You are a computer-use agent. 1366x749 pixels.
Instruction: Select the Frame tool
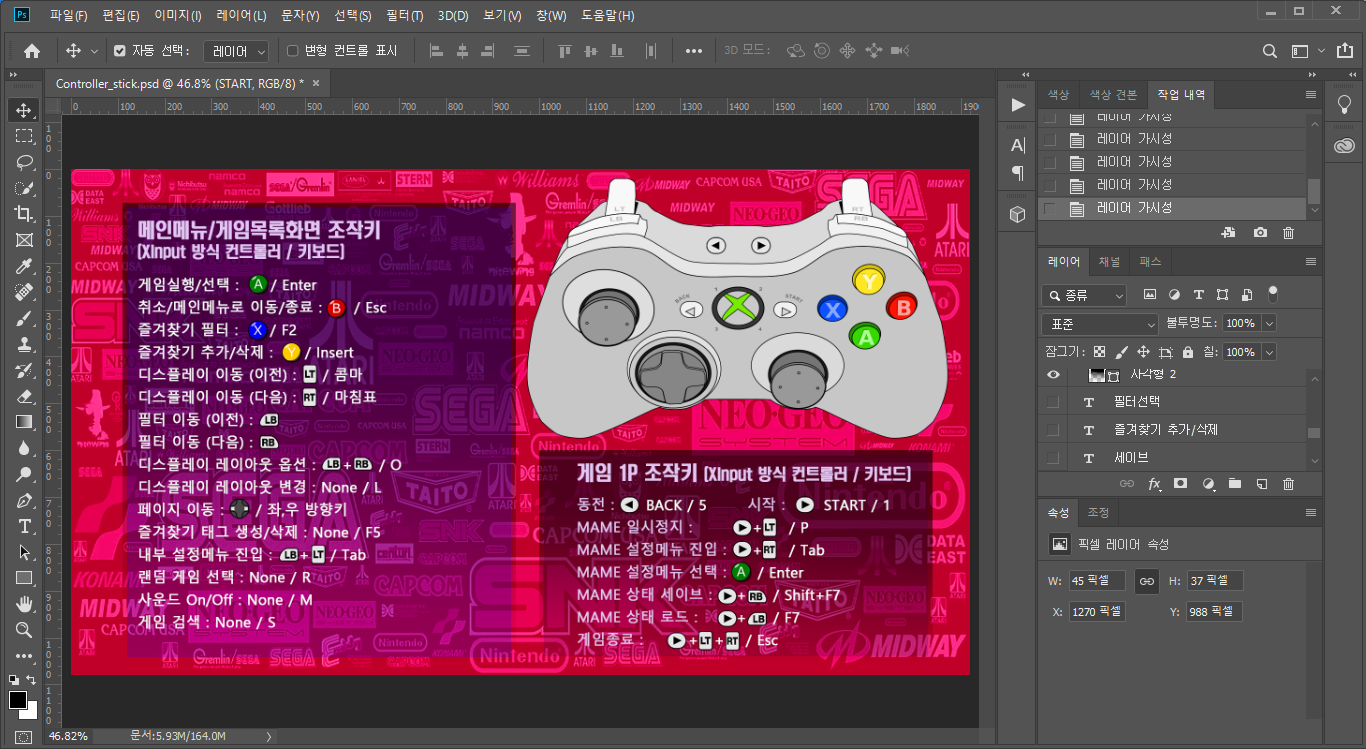pos(23,240)
